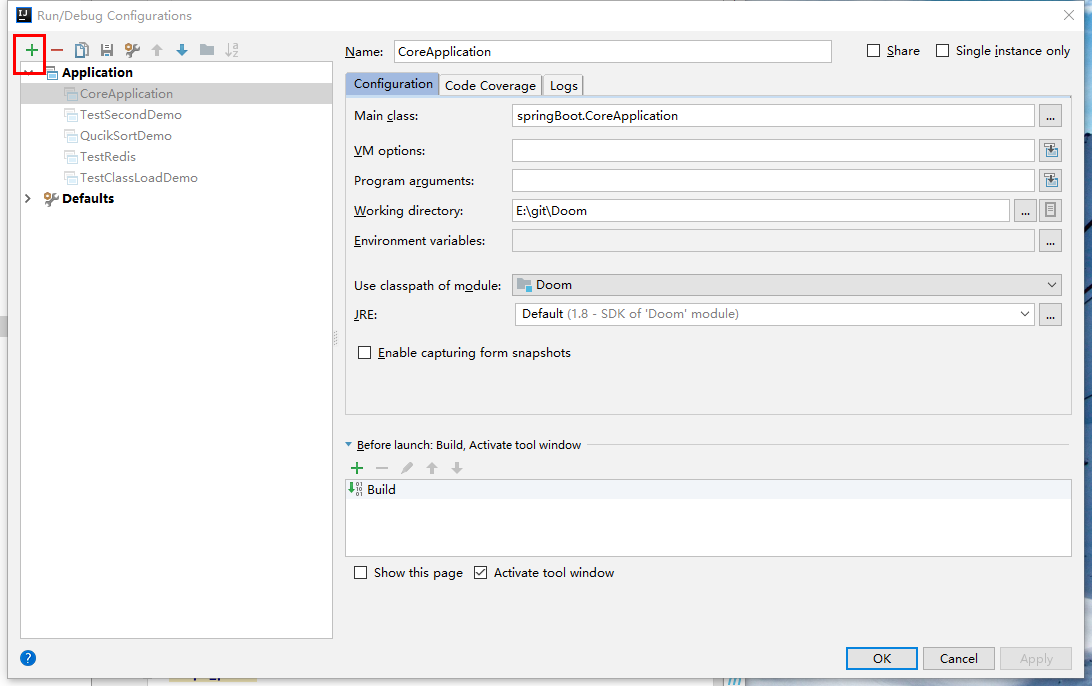Viewport: 1092px width, 686px height.
Task: Collapse the Before launch section
Action: 349,444
